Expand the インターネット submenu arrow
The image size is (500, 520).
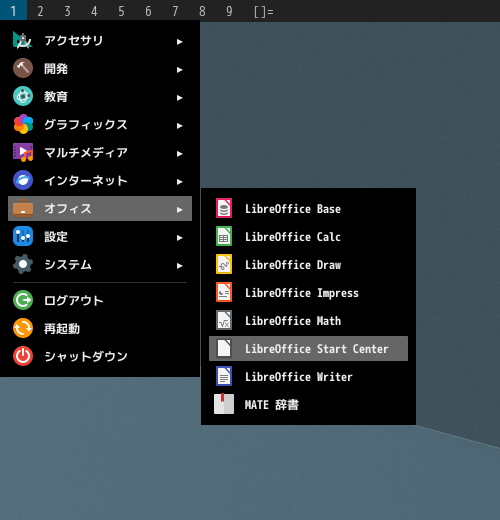click(x=179, y=182)
